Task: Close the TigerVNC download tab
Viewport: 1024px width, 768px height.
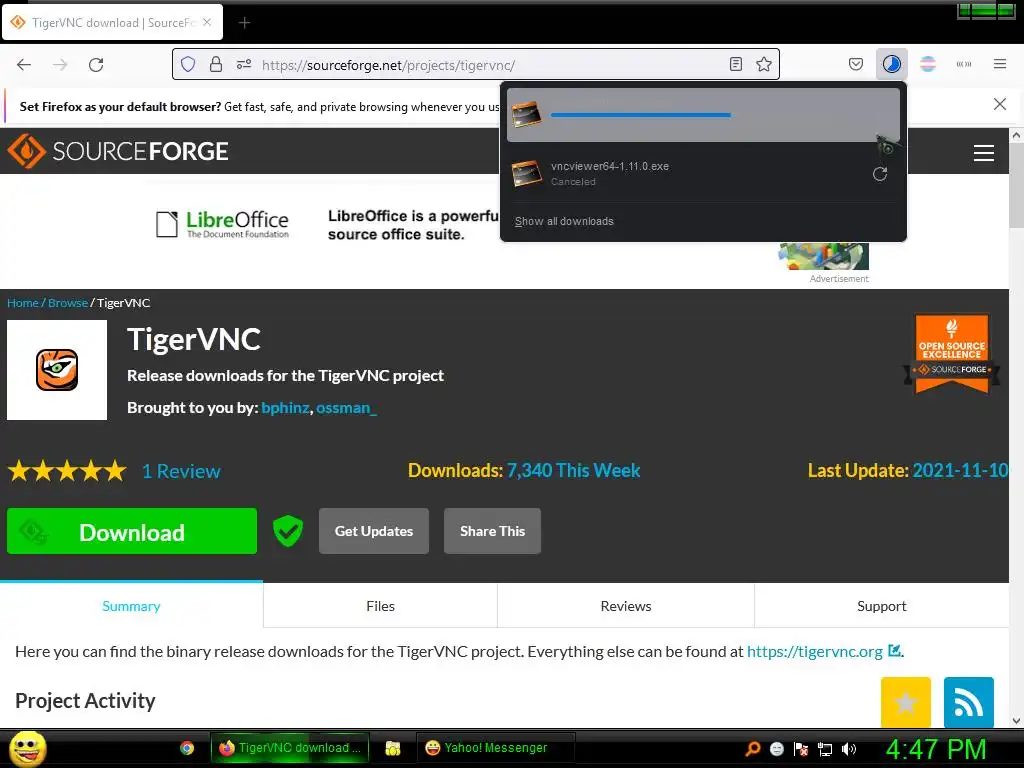Action: click(x=207, y=22)
